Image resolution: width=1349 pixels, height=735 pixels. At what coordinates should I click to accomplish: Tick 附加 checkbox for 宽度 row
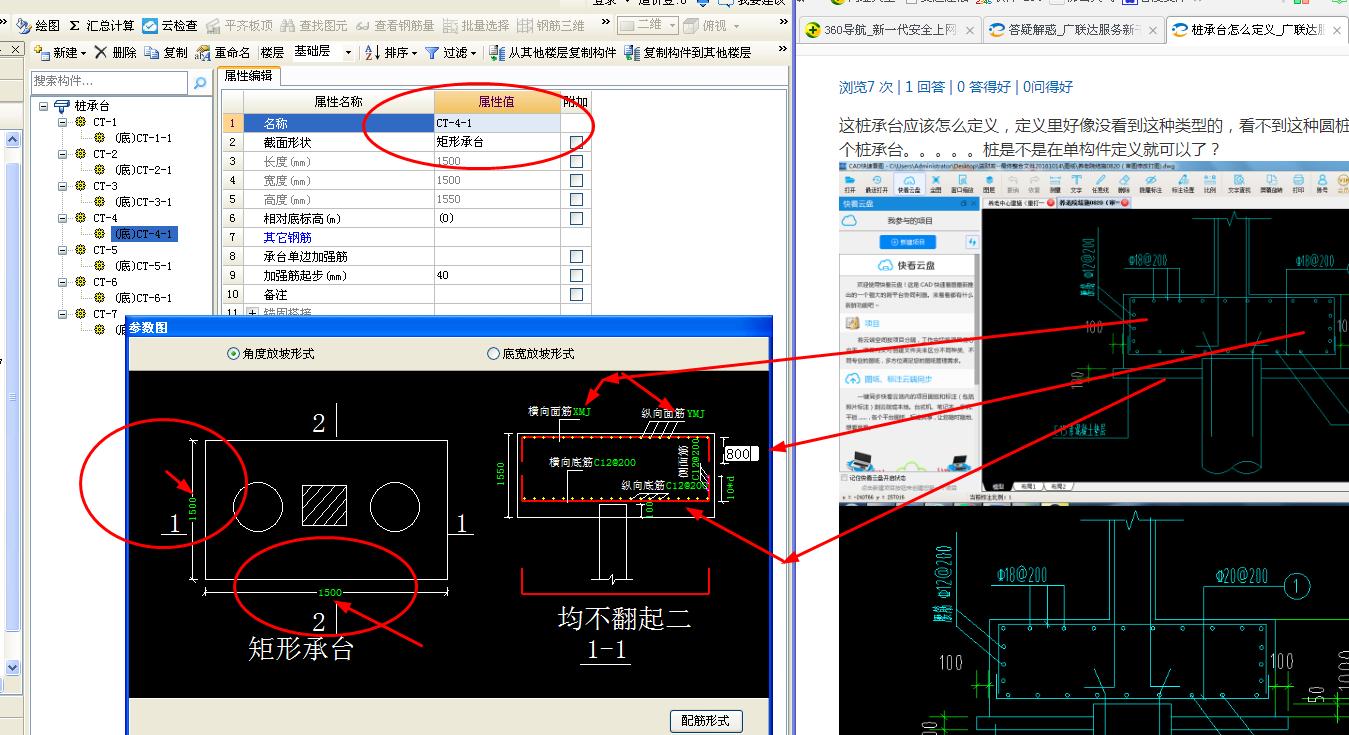(x=576, y=181)
